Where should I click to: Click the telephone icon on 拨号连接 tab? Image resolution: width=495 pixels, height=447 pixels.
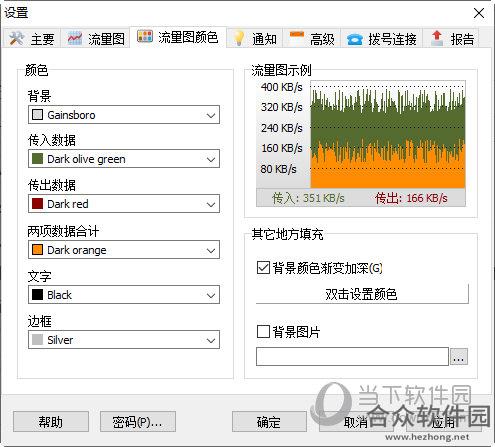click(355, 39)
